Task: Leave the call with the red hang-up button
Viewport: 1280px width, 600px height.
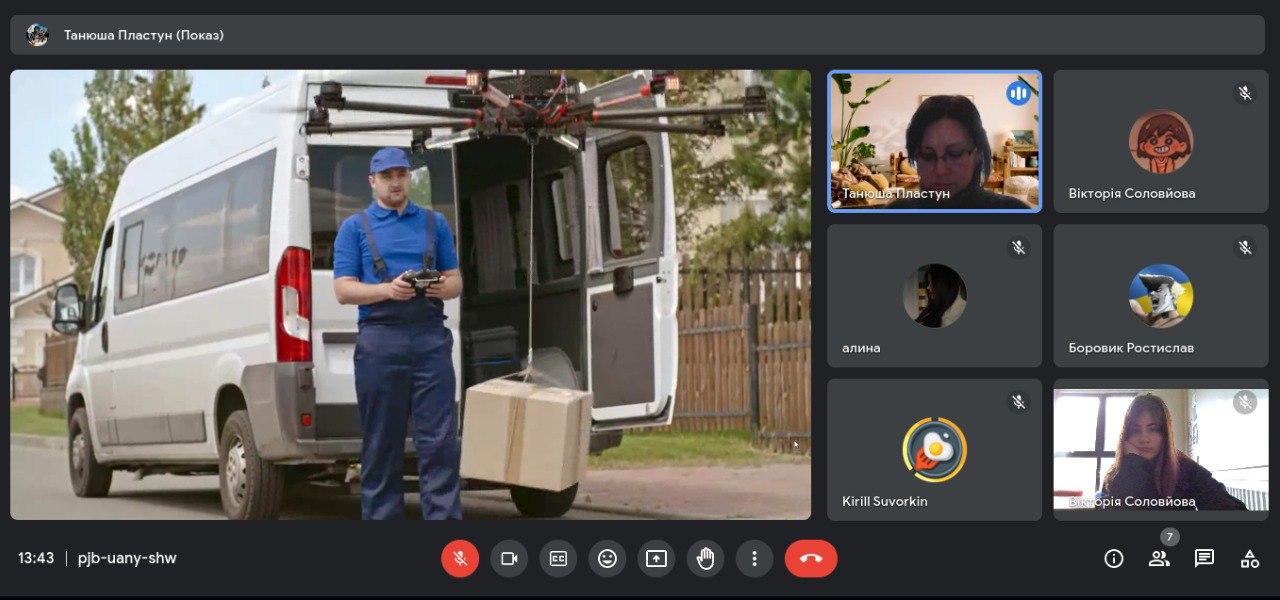Action: 810,559
